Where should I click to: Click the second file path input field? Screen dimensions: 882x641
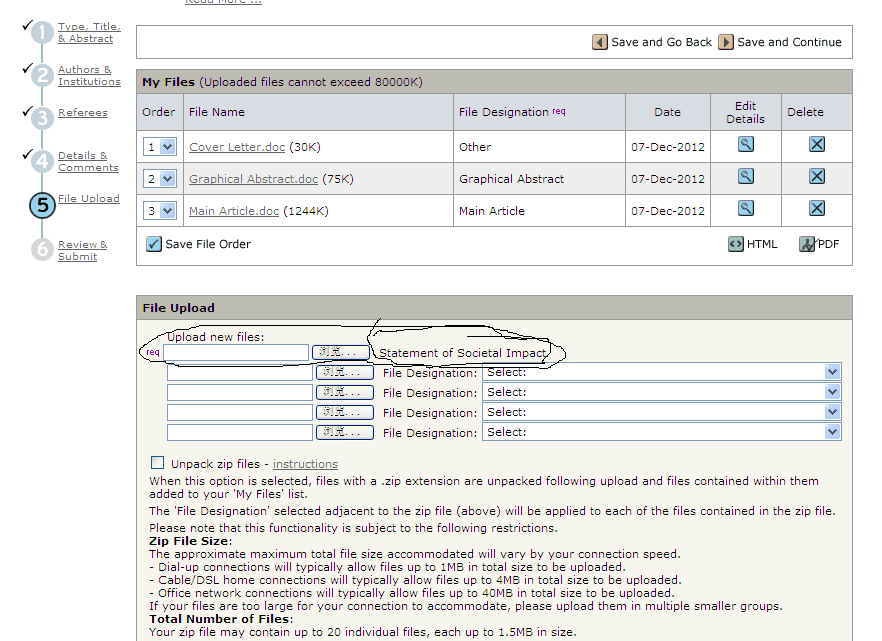coord(240,372)
